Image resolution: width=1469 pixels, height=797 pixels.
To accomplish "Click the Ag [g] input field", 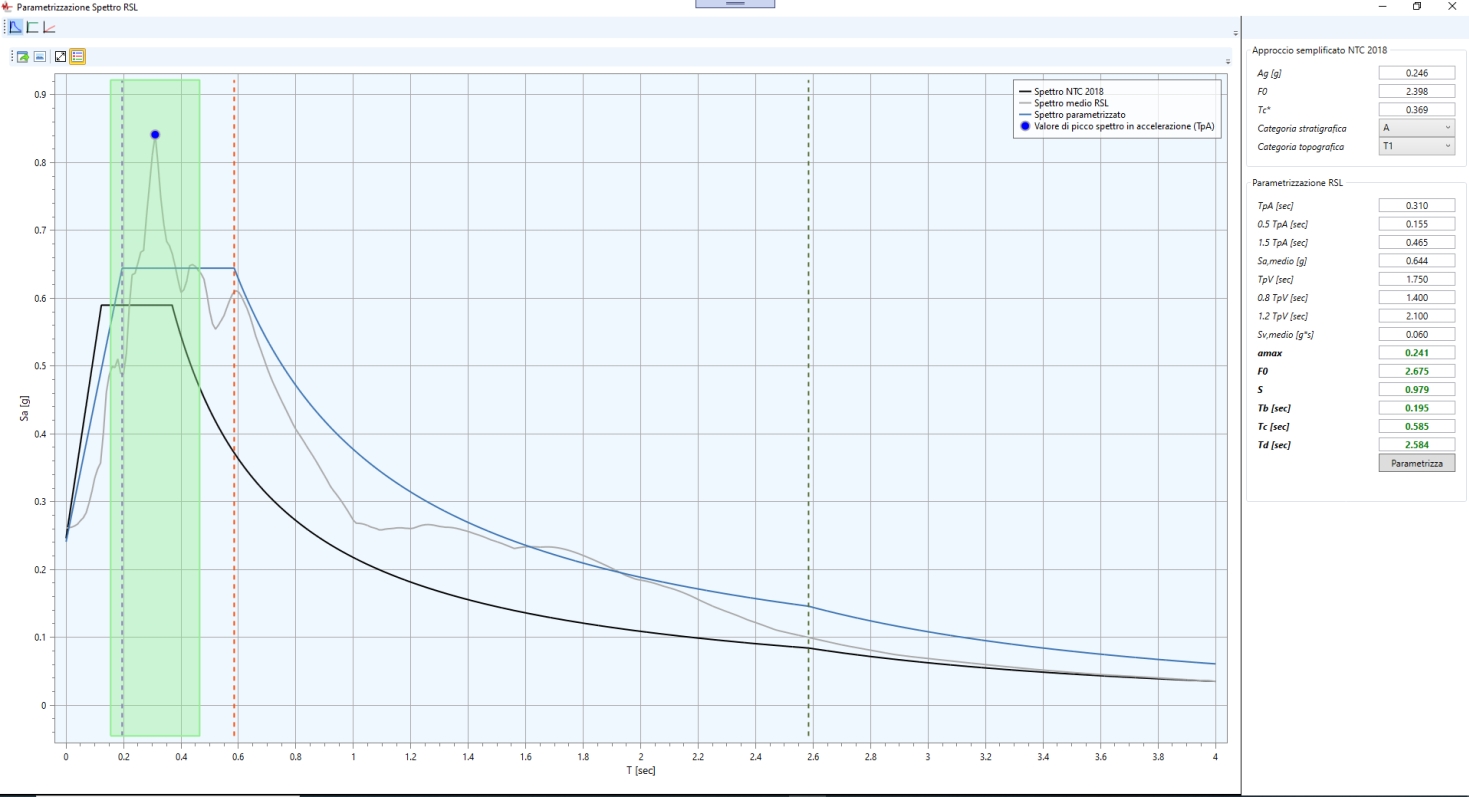I will [1417, 73].
